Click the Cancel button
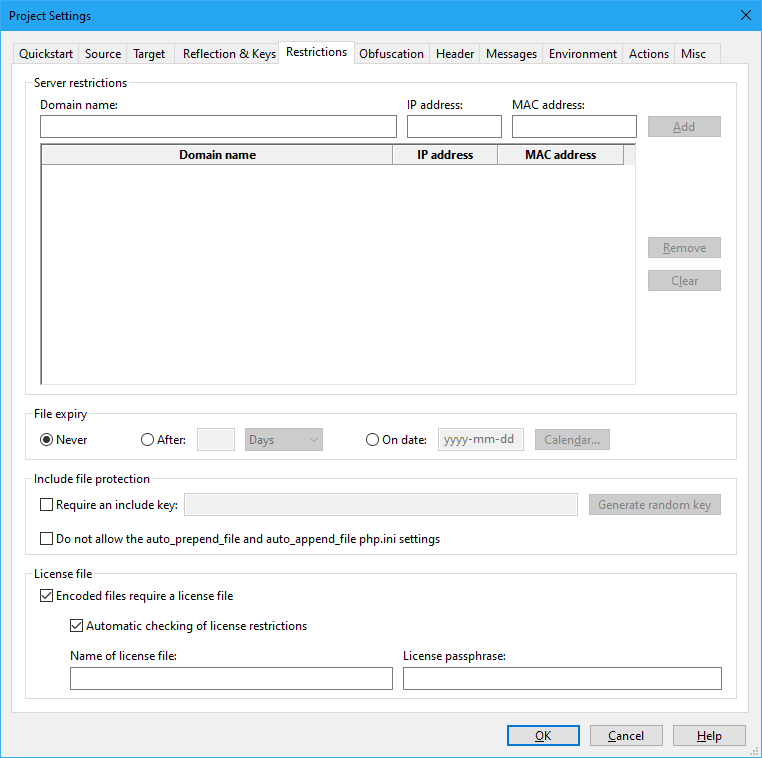 click(x=626, y=736)
